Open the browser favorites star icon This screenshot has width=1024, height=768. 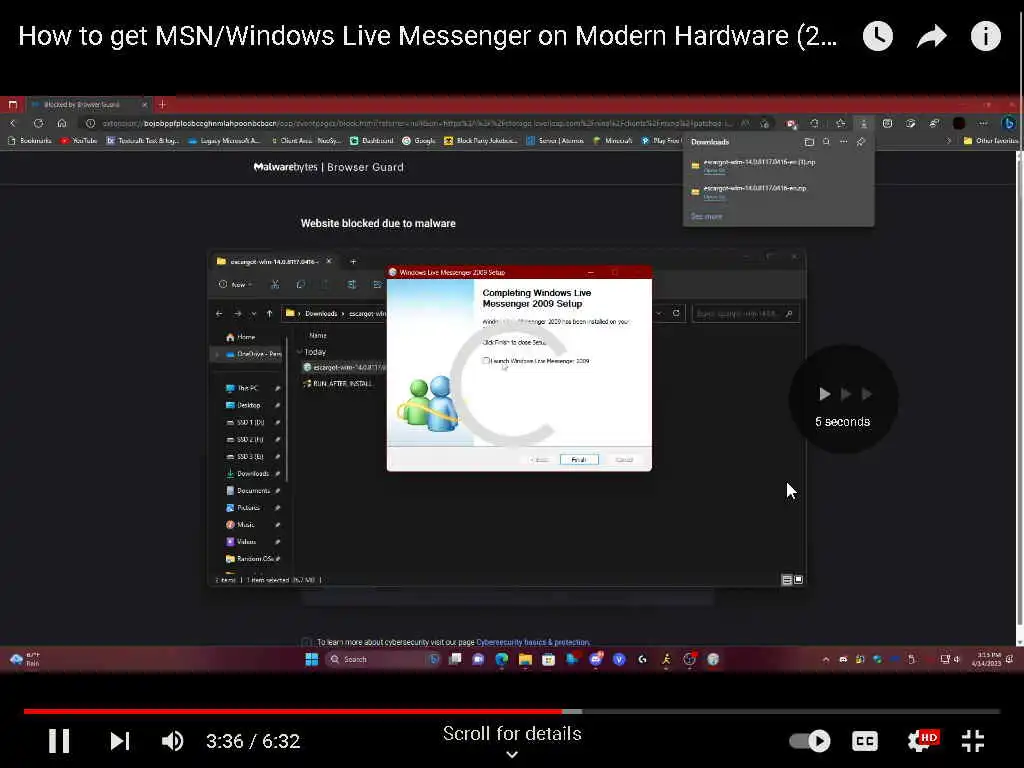[840, 123]
